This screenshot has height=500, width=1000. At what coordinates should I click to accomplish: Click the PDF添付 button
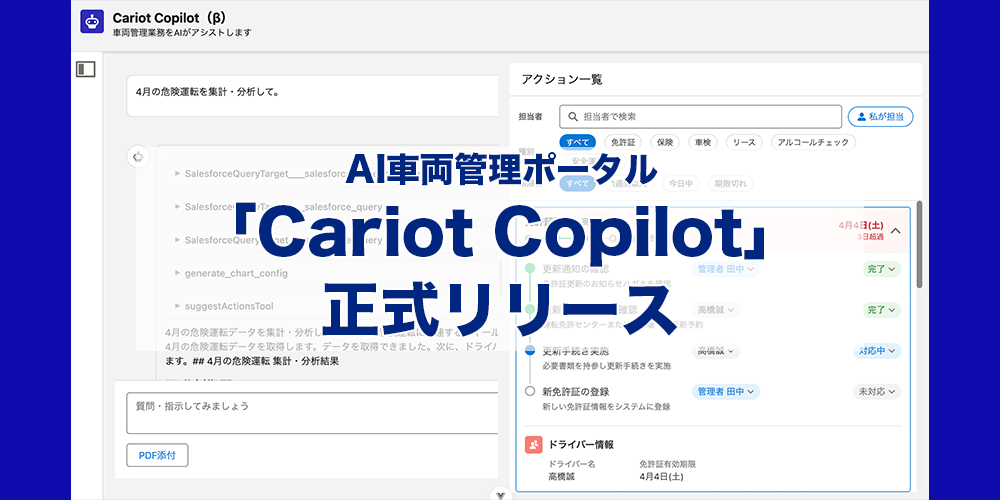click(157, 456)
